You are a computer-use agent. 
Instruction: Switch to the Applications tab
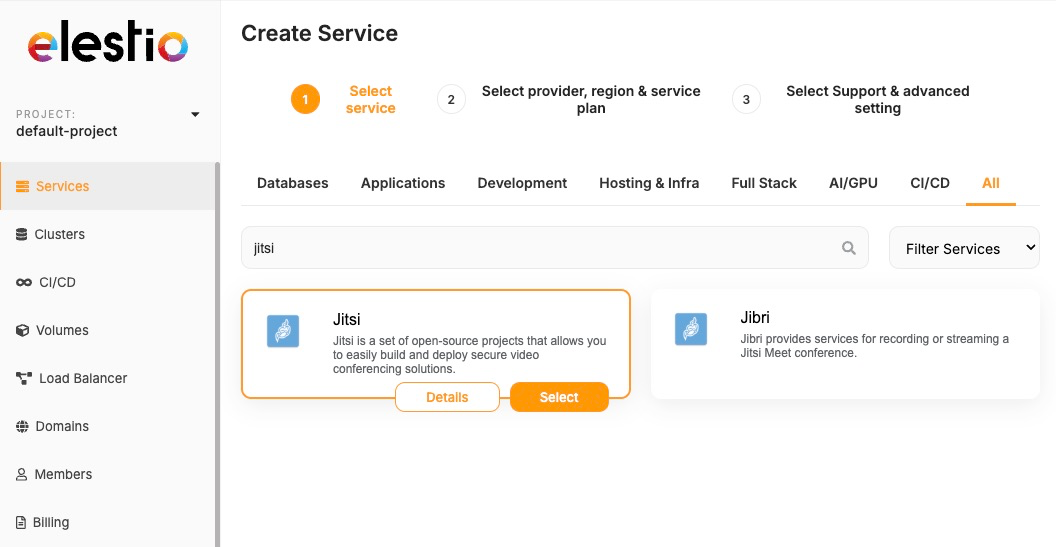point(403,183)
